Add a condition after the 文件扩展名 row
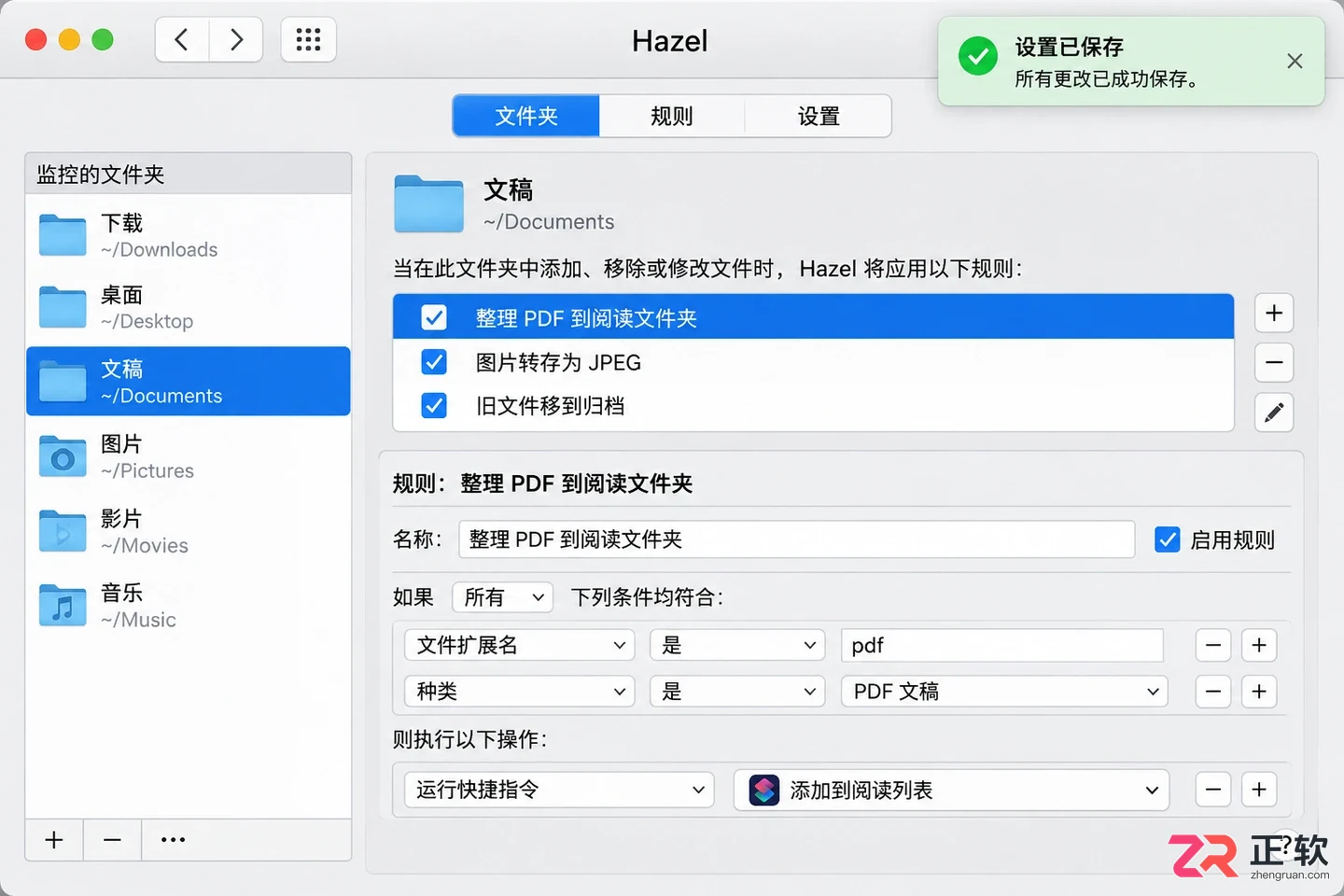1344x896 pixels. pyautogui.click(x=1259, y=645)
